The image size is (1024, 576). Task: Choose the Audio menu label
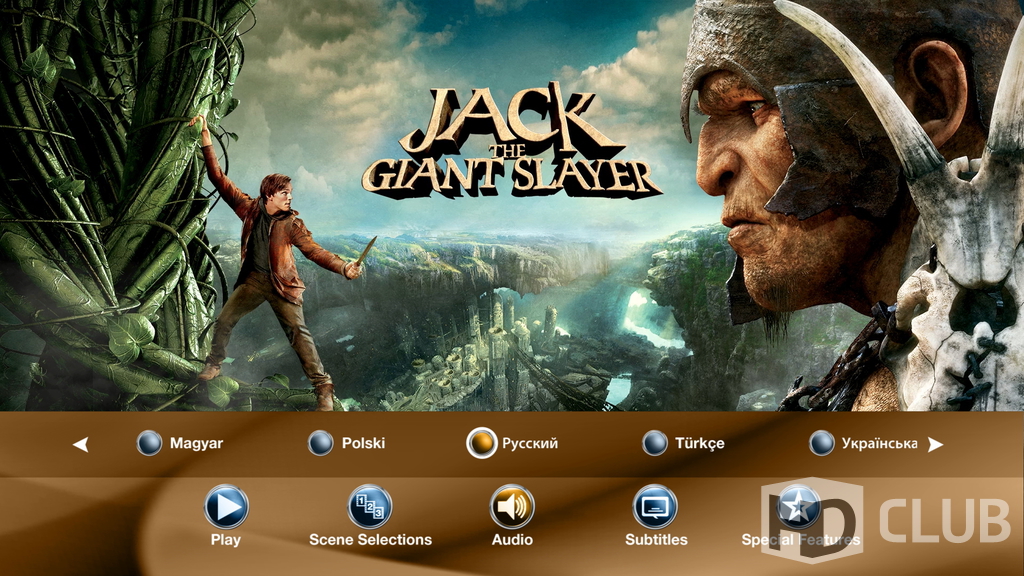(x=512, y=540)
